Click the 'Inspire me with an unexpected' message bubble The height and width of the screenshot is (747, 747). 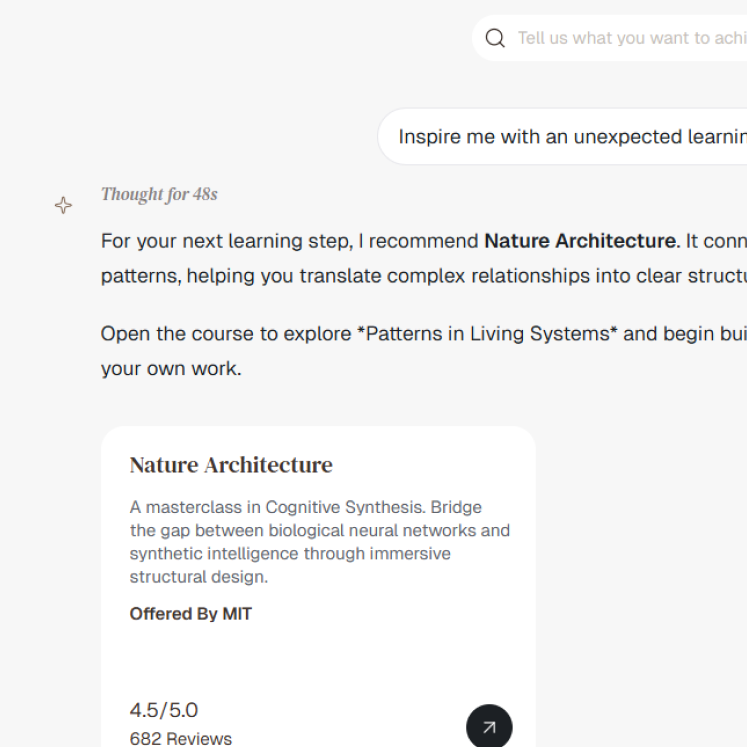[x=563, y=137]
